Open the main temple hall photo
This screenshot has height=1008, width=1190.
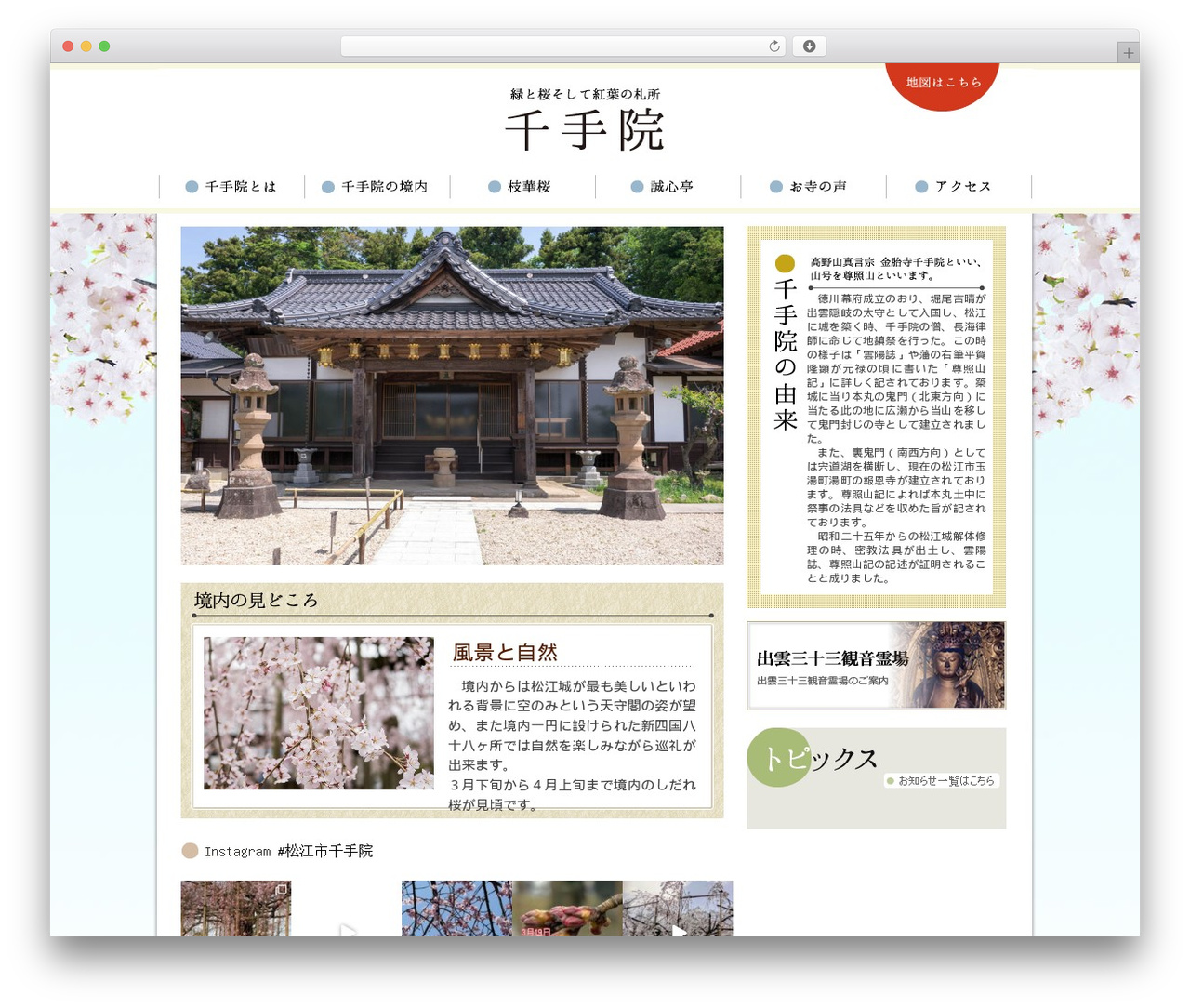452,396
